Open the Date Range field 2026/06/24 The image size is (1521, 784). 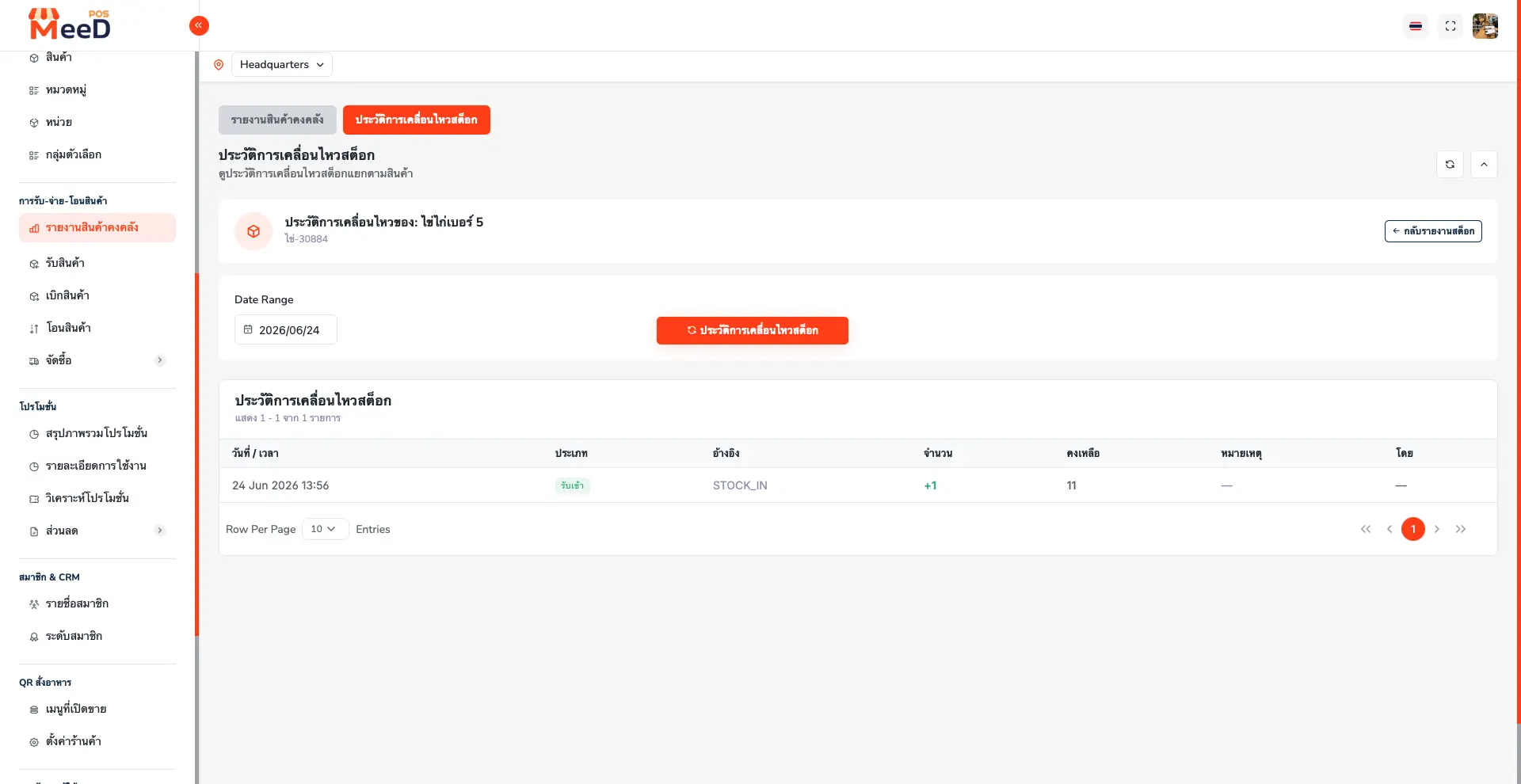coord(286,329)
